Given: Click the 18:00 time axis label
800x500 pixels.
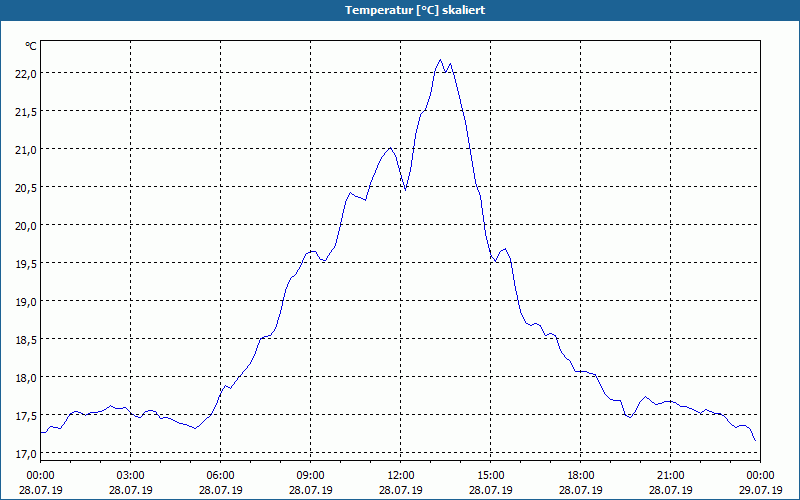Looking at the screenshot, I should (x=581, y=476).
